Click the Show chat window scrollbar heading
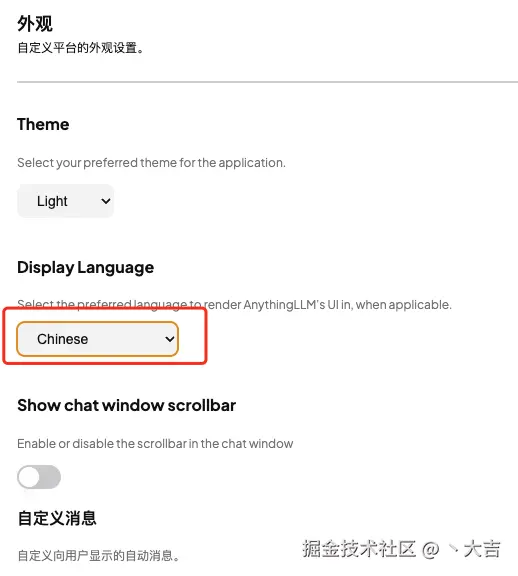Viewport: 518px width, 576px height. (x=126, y=405)
